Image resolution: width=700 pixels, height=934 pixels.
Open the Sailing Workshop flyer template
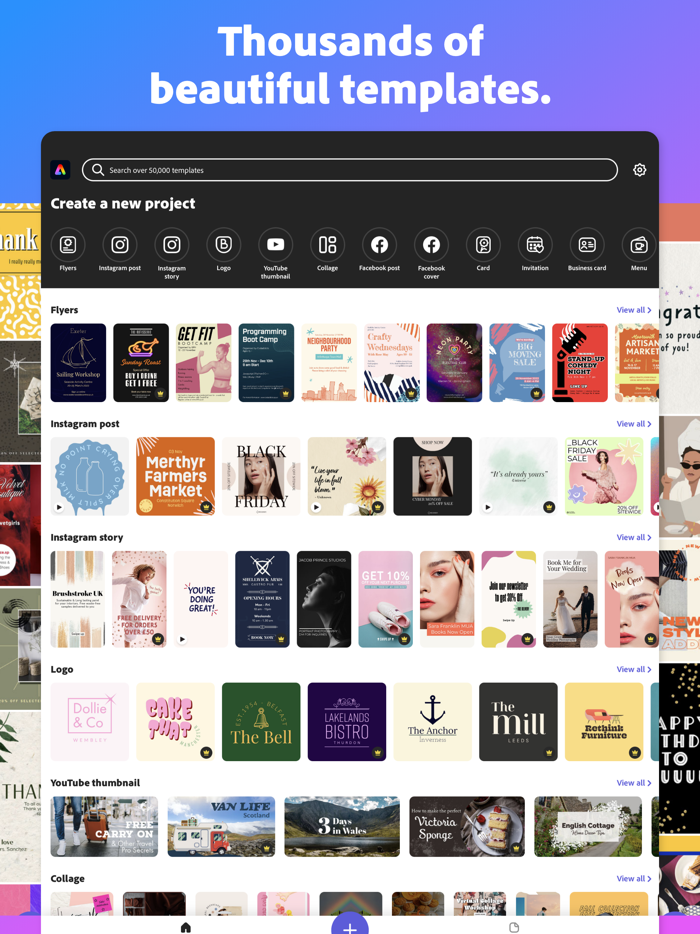(x=78, y=363)
